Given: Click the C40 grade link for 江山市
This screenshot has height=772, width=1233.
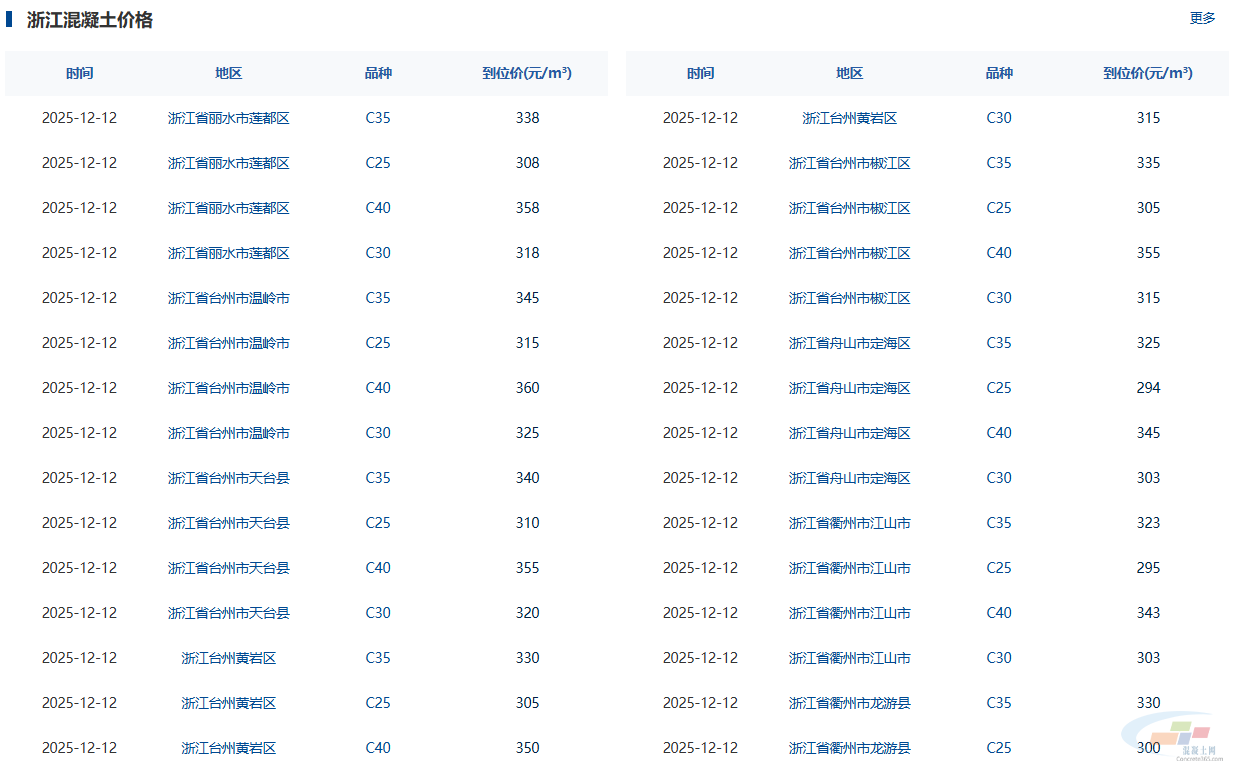Looking at the screenshot, I should point(999,613).
